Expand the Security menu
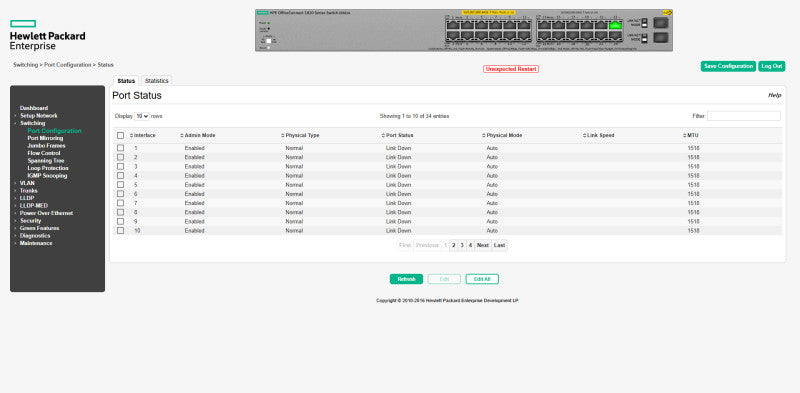 (31, 221)
